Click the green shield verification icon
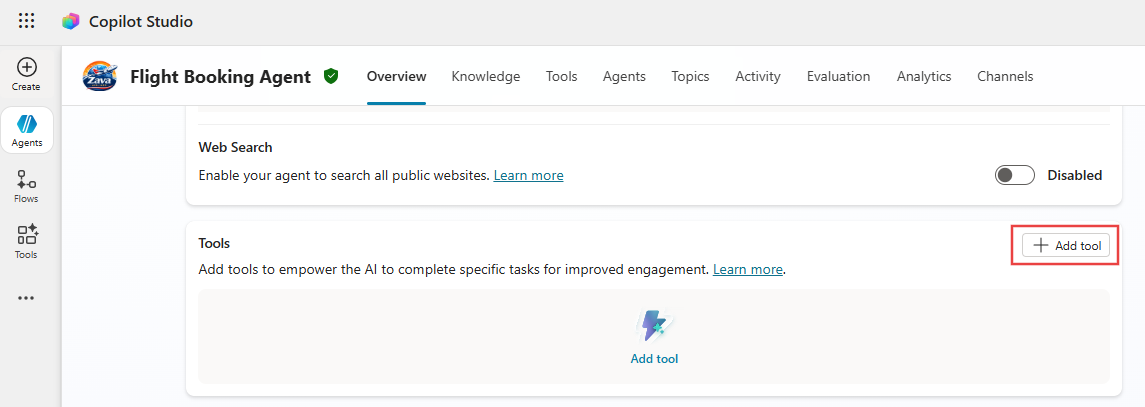The image size is (1145, 407). pyautogui.click(x=332, y=76)
